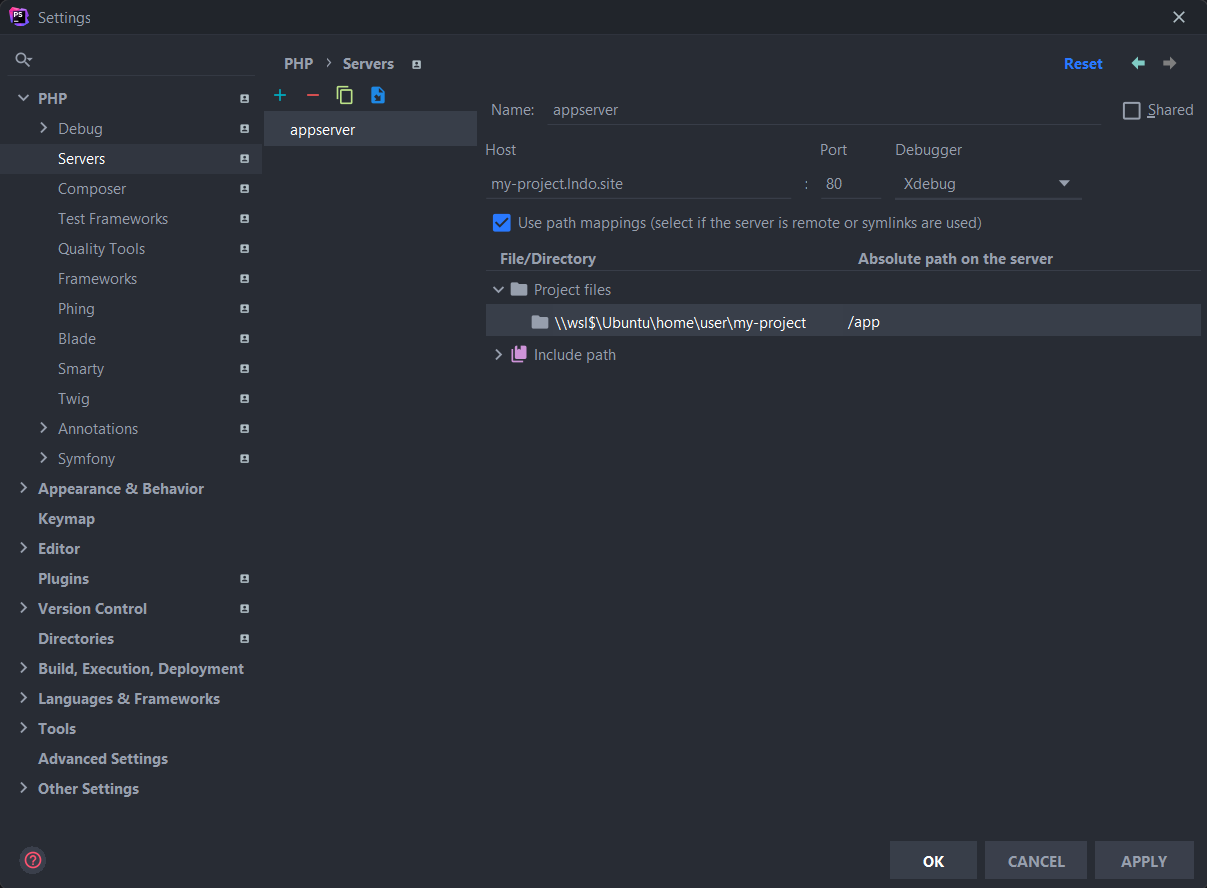Click the Reset link
Viewport: 1207px width, 888px height.
pos(1083,63)
